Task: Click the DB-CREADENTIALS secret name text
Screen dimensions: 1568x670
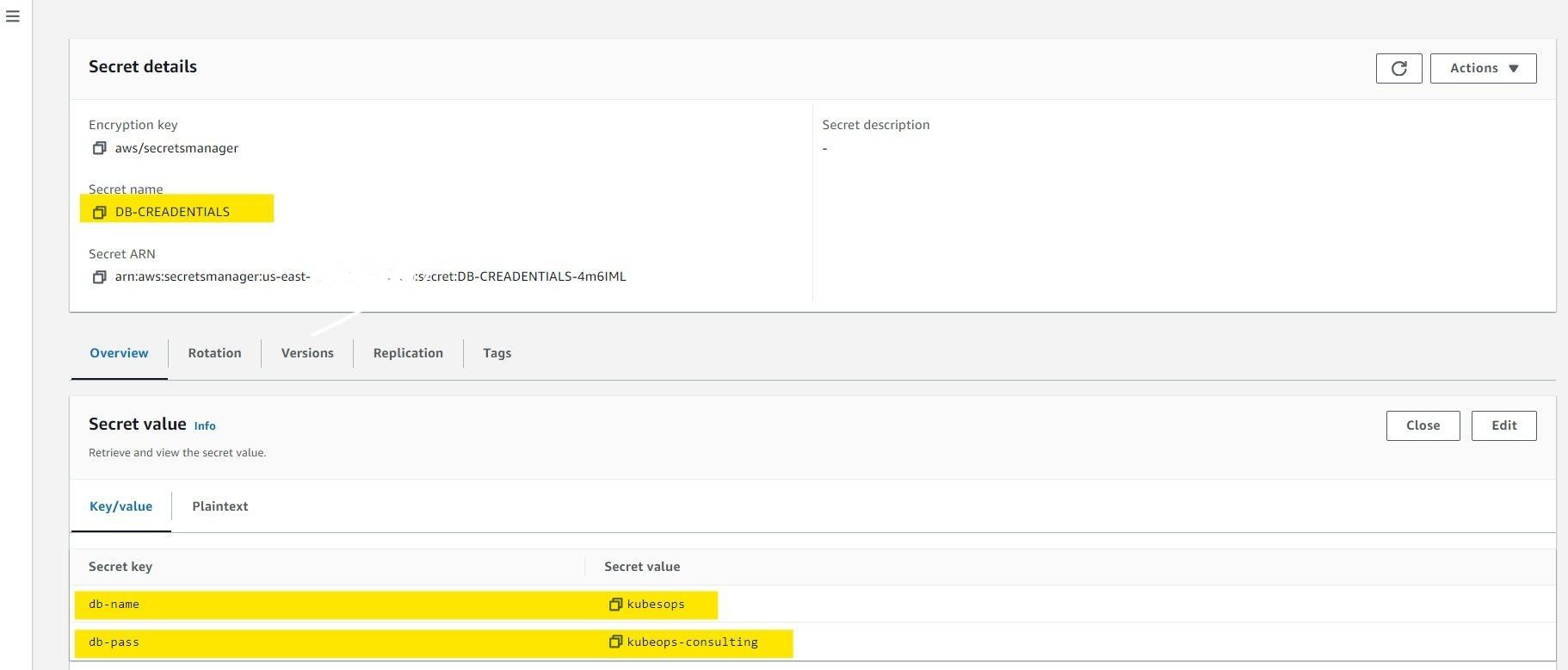Action: (172, 212)
